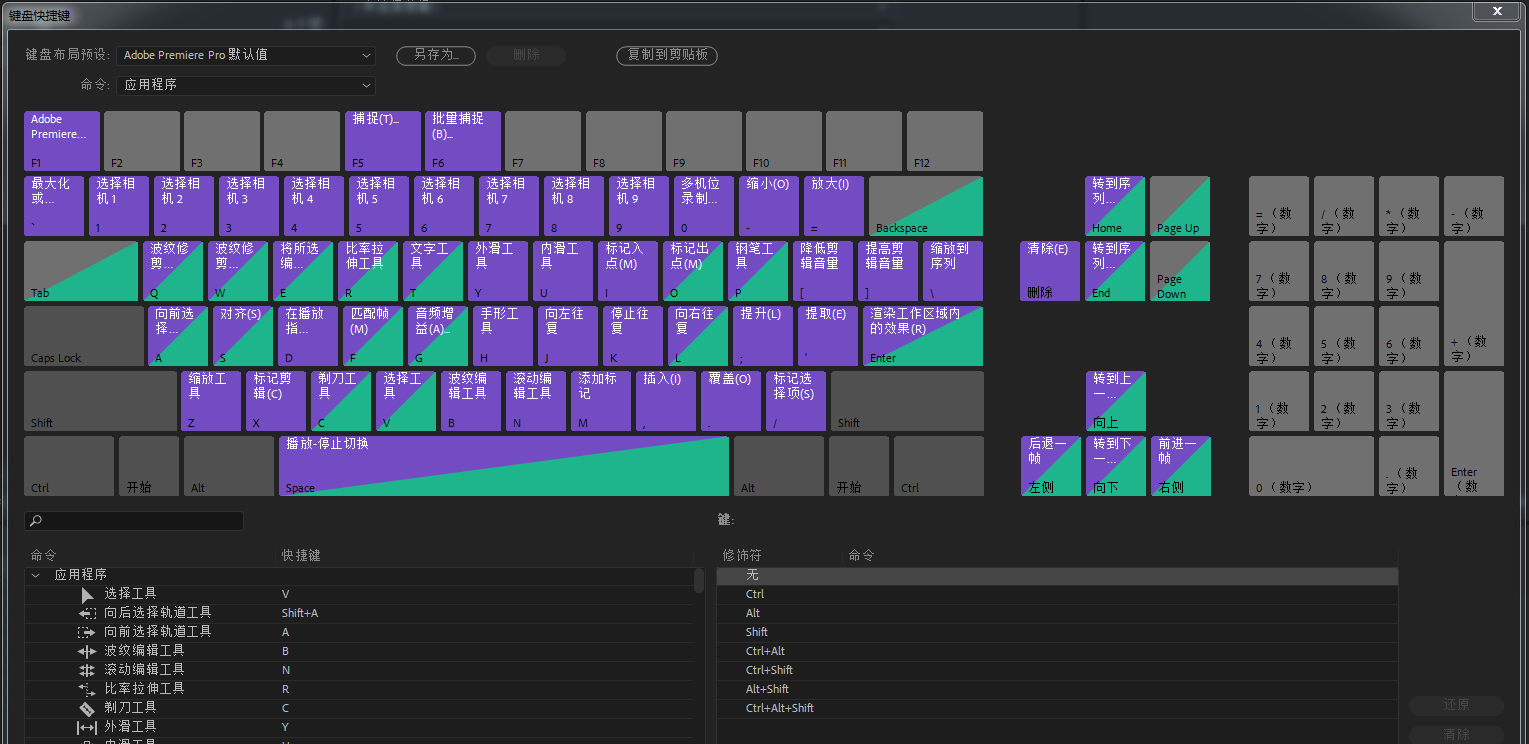Image resolution: width=1529 pixels, height=744 pixels.
Task: Open the 键盘布局预设 dropdown
Action: coord(246,56)
